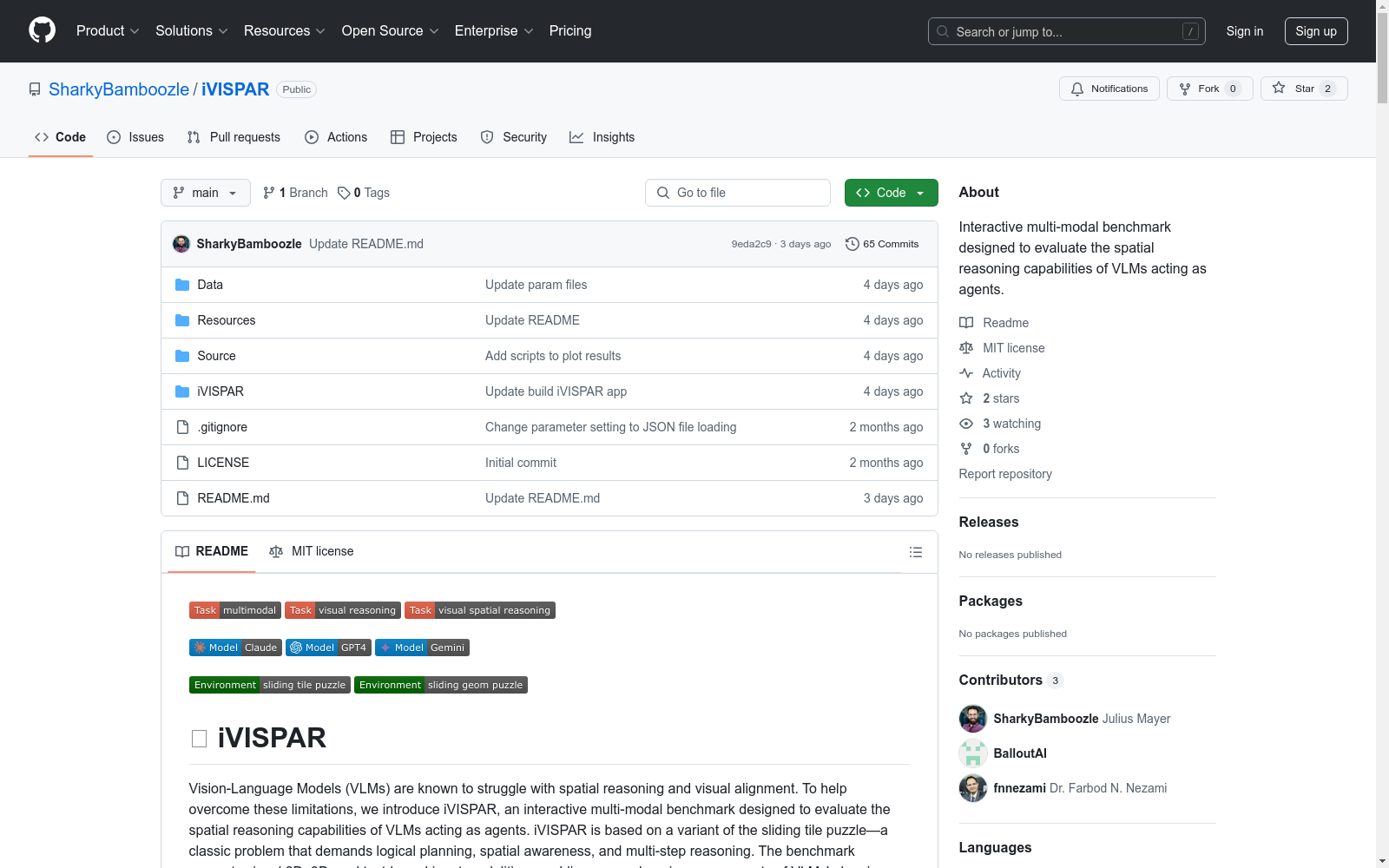The width and height of the screenshot is (1389, 868).
Task: Select the README tab in file viewer
Action: (x=212, y=551)
